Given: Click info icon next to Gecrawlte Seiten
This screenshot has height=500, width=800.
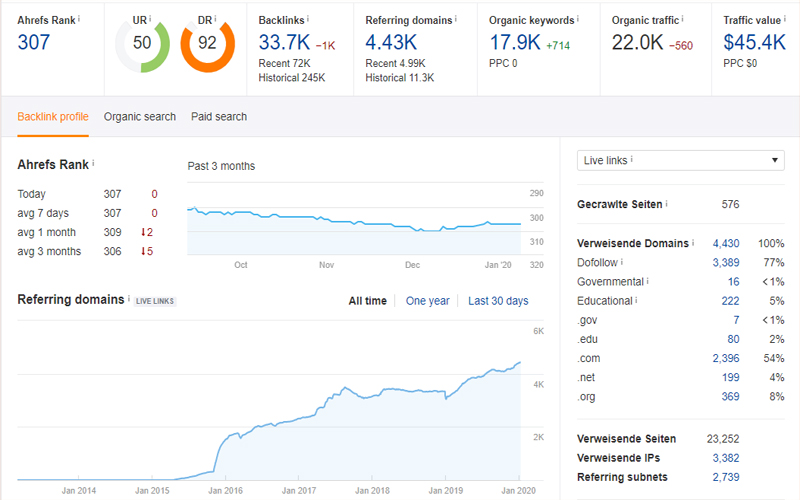Looking at the screenshot, I should (666, 203).
